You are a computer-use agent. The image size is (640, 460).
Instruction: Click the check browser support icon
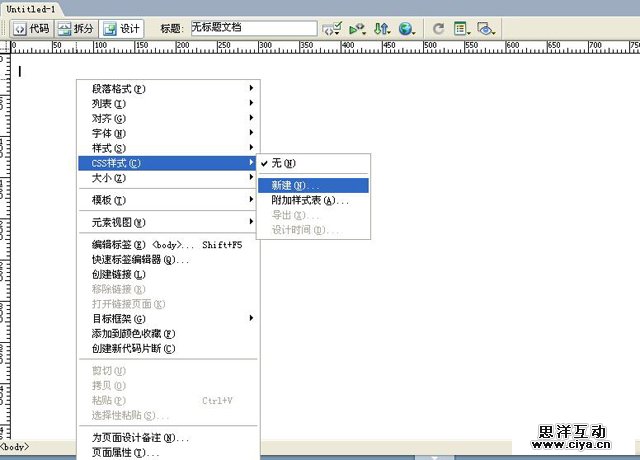[x=333, y=29]
